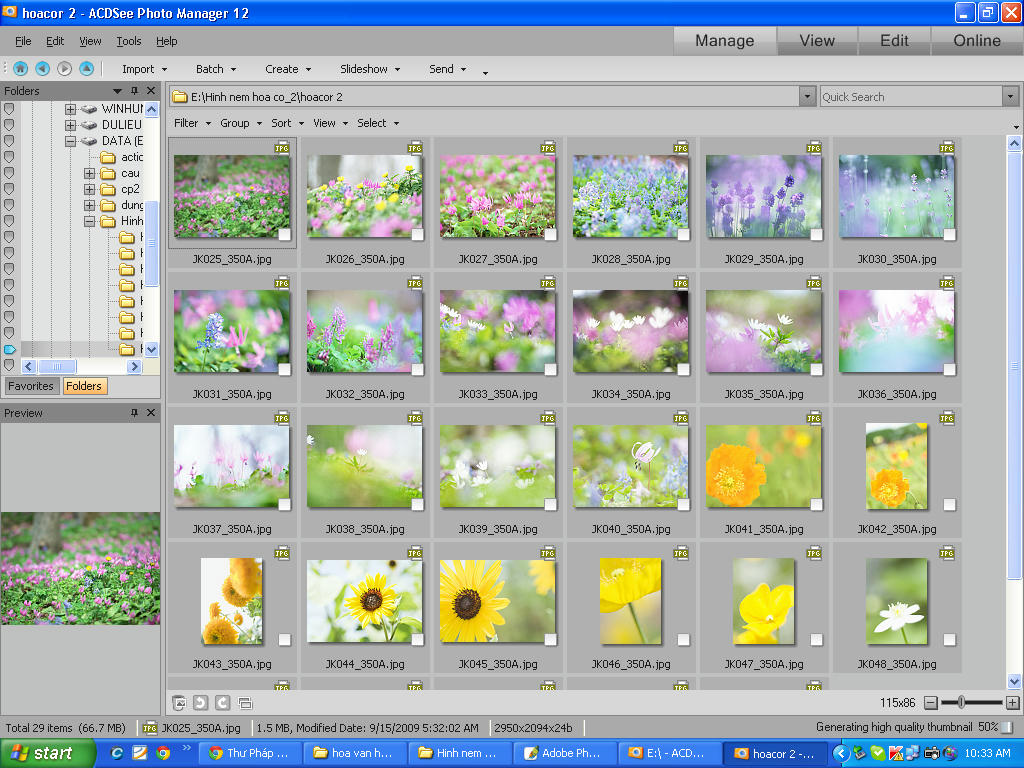Screen dimensions: 1024x768
Task: Switch to the Edit mode tab
Action: 894,40
